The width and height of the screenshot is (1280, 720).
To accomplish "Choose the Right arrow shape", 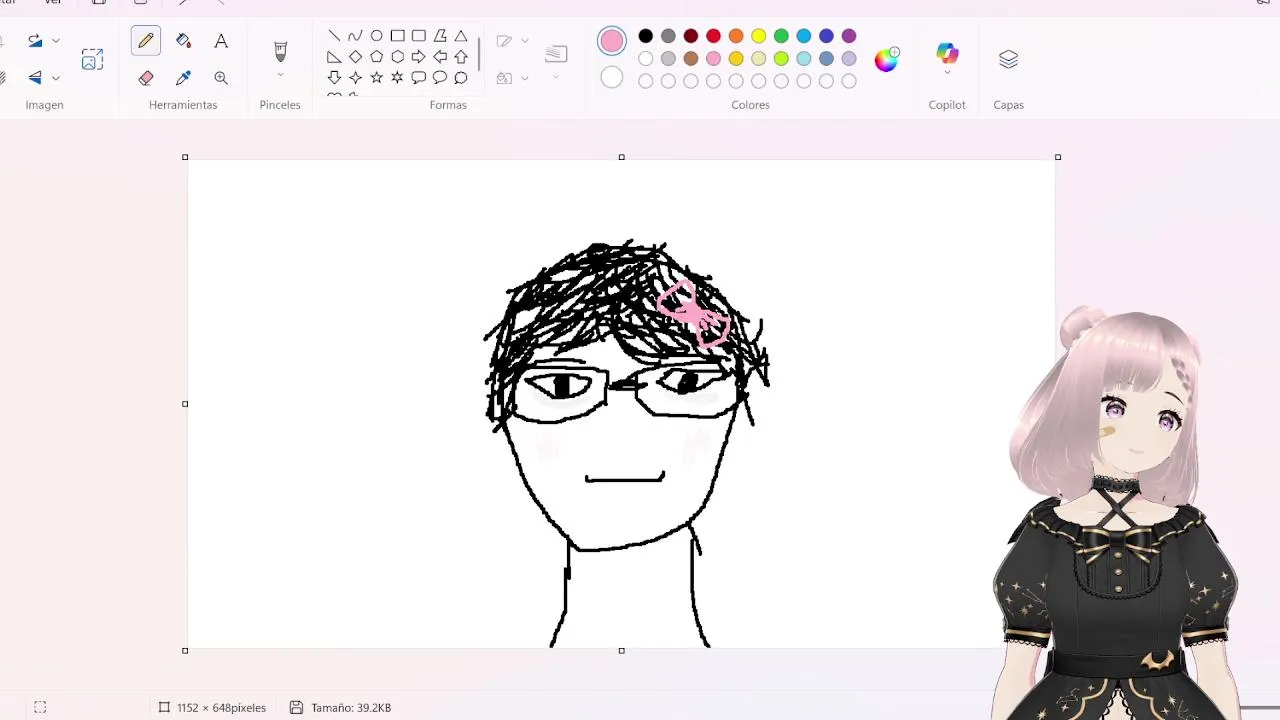I will (x=419, y=57).
